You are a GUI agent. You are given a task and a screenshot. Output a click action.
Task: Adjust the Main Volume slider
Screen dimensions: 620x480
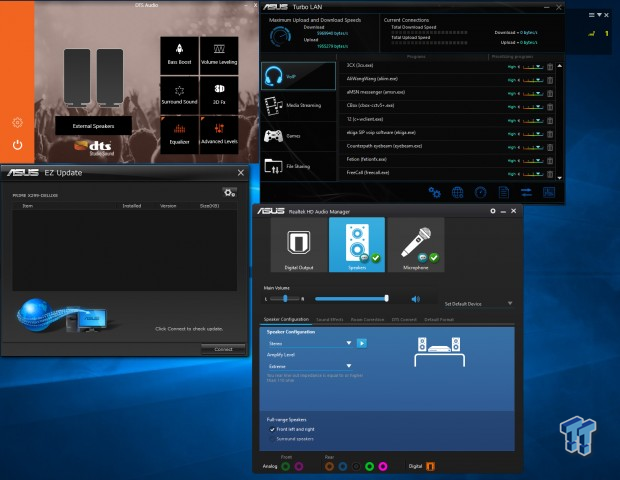[x=352, y=299]
